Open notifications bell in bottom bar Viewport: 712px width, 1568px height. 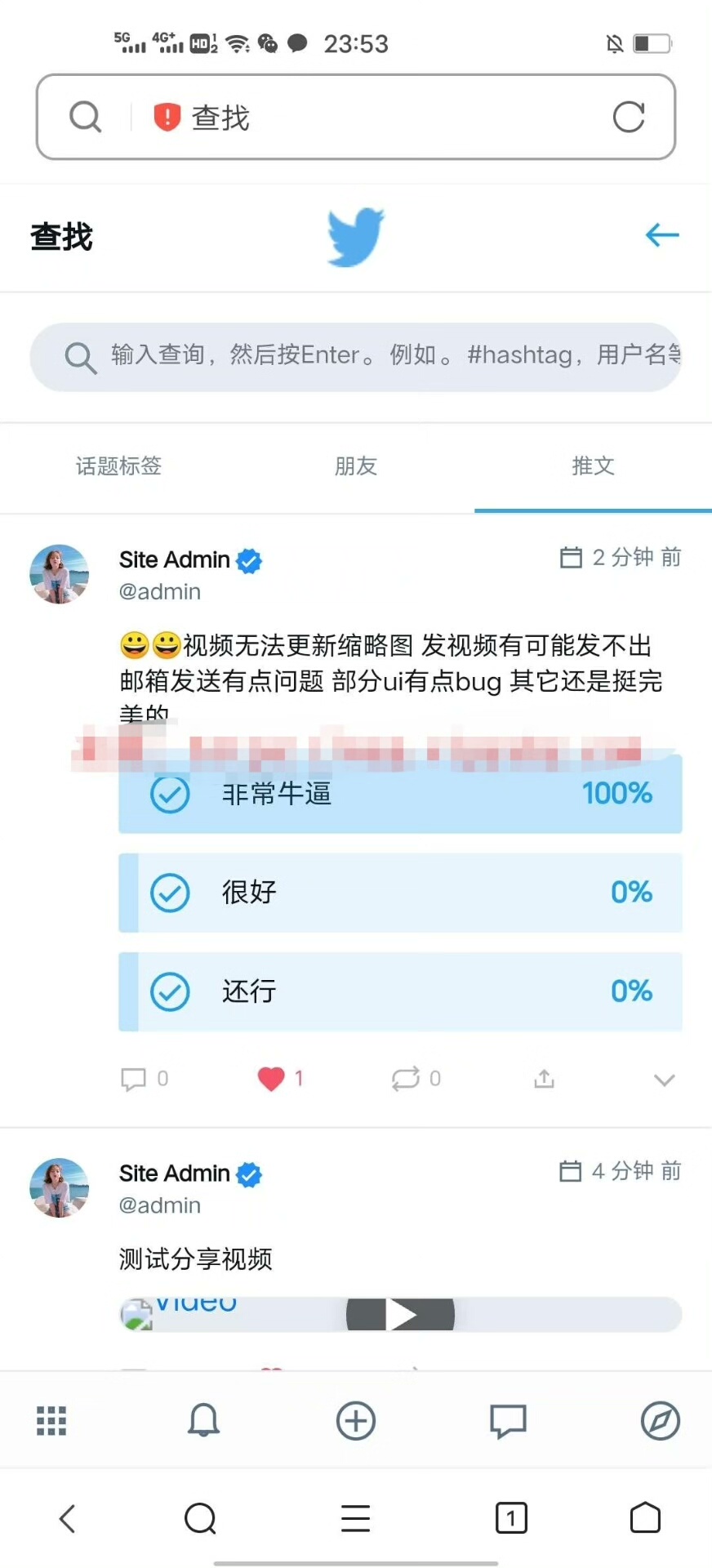pos(203,1420)
